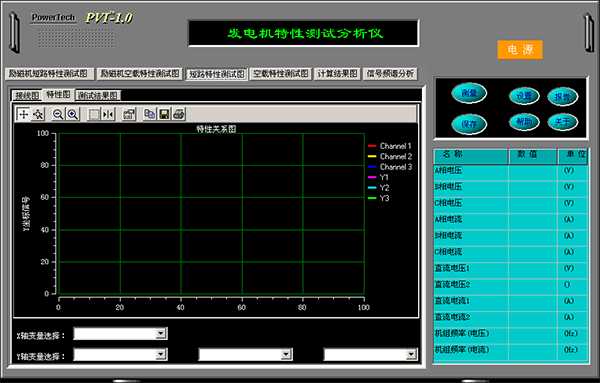The width and height of the screenshot is (600, 383).
Task: Click the zoom out magnifier icon
Action: click(58, 114)
